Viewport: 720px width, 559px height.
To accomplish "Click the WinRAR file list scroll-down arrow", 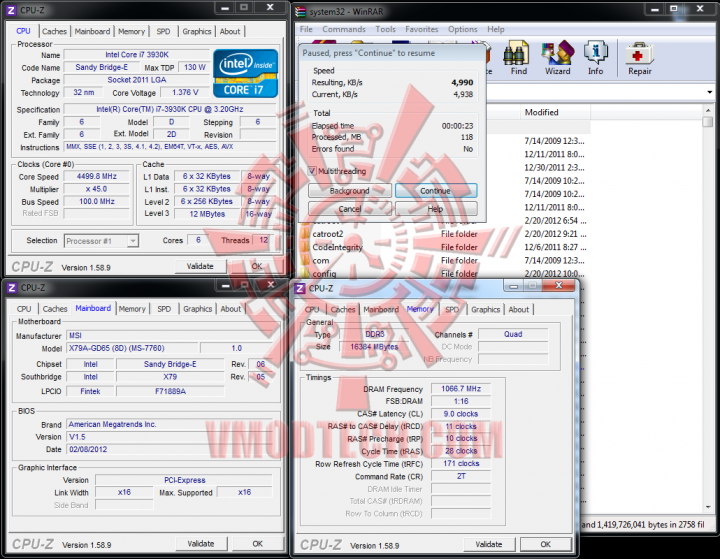I will (x=708, y=508).
